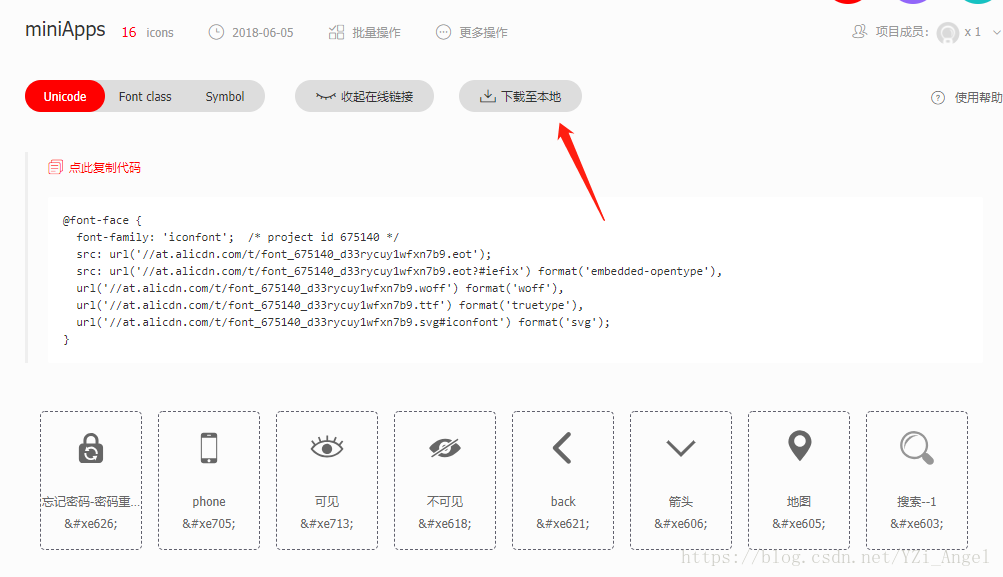Screen dimensions: 1003x577
Task: Click the 地图 label text
Action: [x=799, y=502]
